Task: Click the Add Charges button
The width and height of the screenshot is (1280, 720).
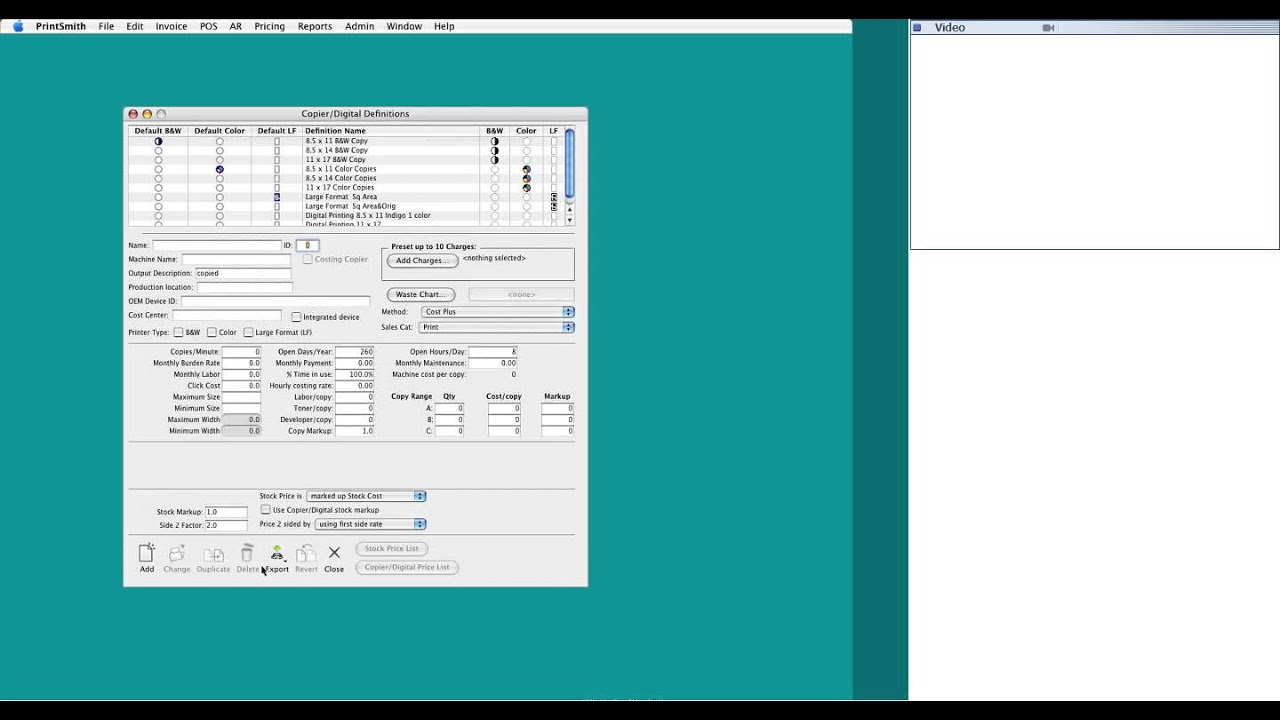Action: [x=422, y=261]
